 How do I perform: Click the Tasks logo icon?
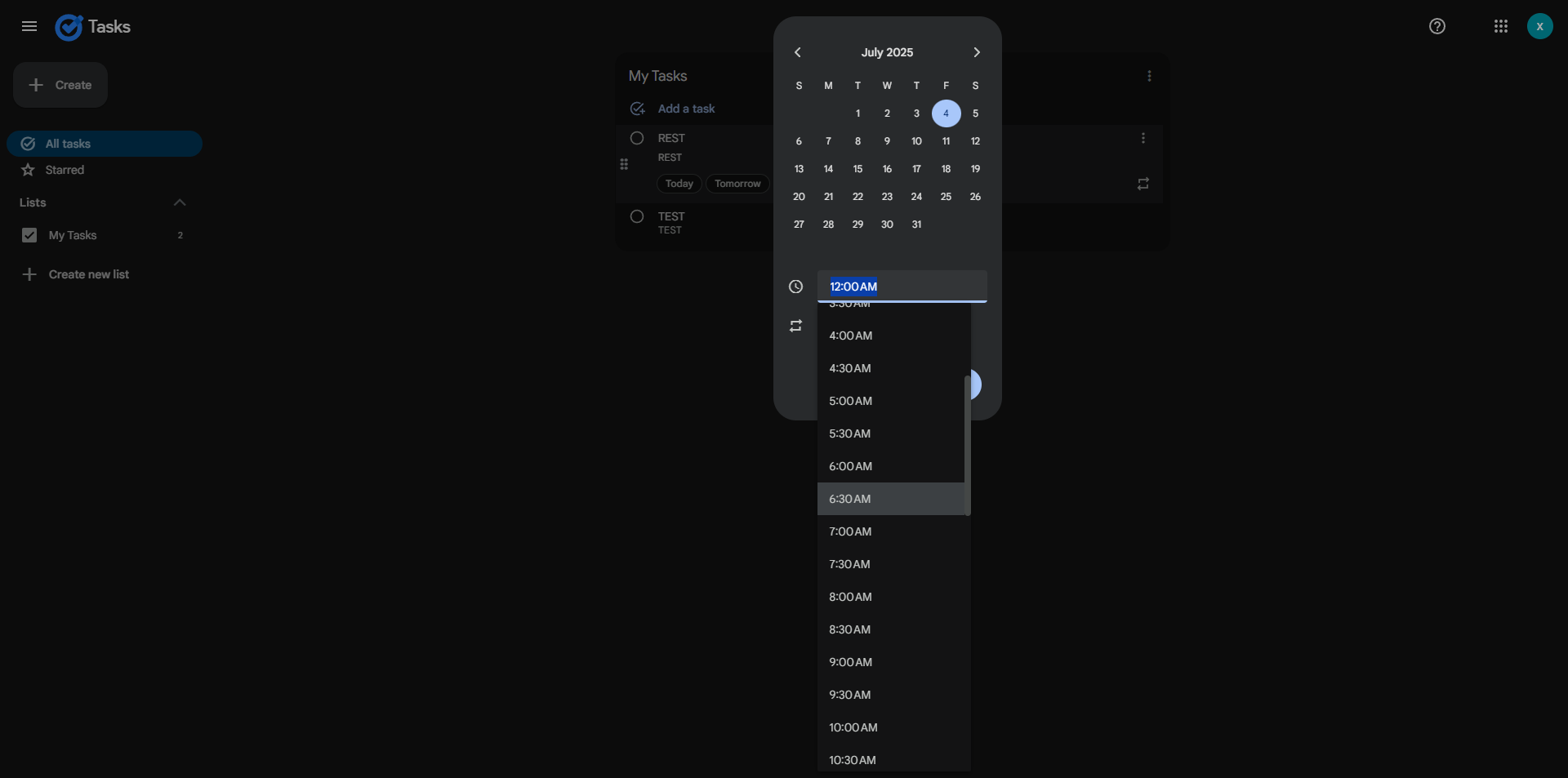69,27
